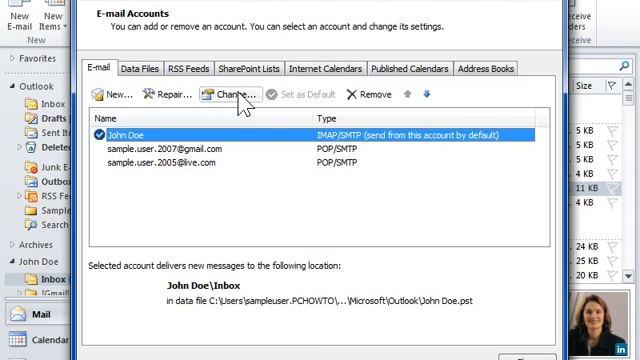Image resolution: width=640 pixels, height=360 pixels.
Task: Click New E-mail in the Outlook ribbon
Action: pos(19,16)
